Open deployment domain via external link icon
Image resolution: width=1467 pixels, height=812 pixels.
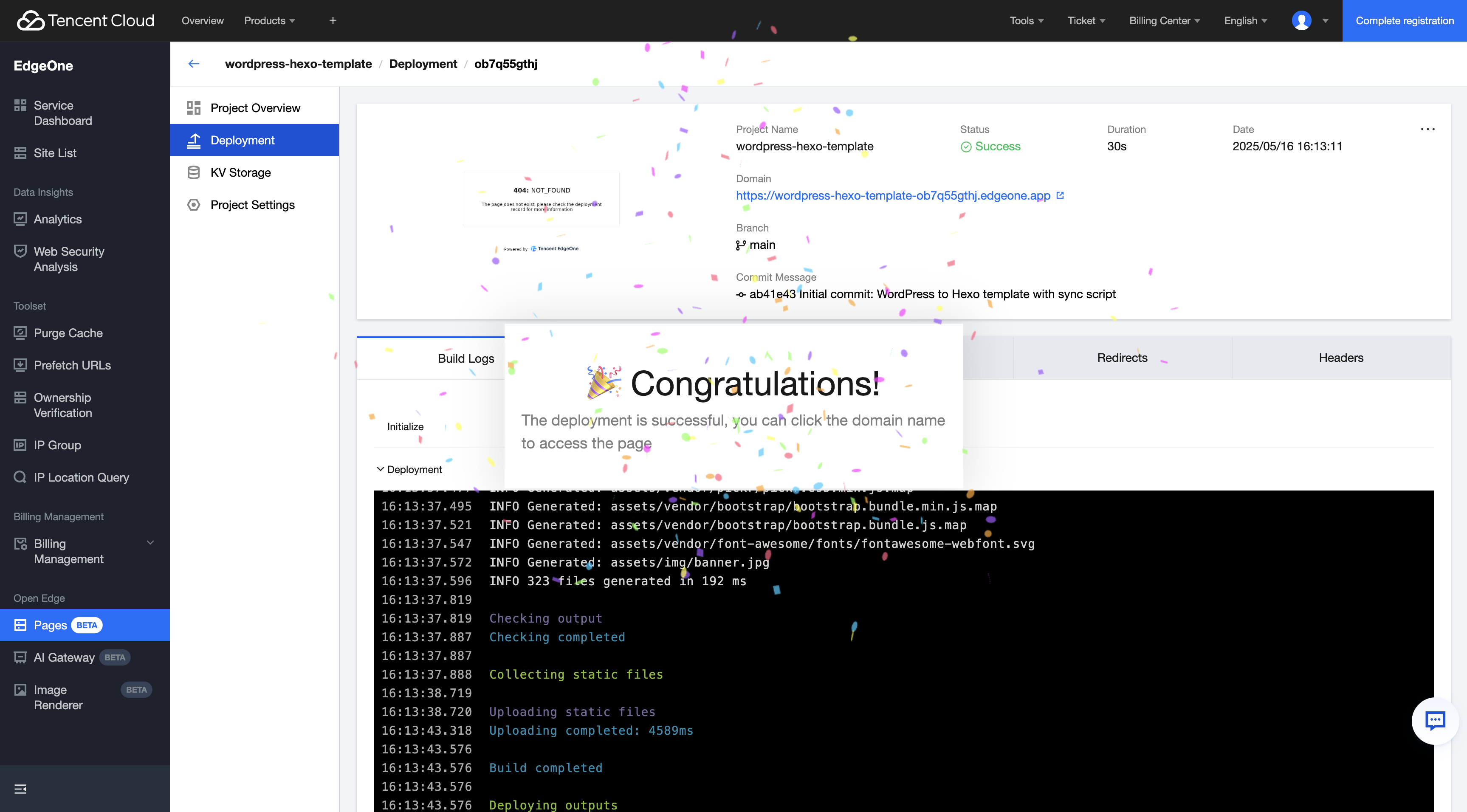point(1060,195)
